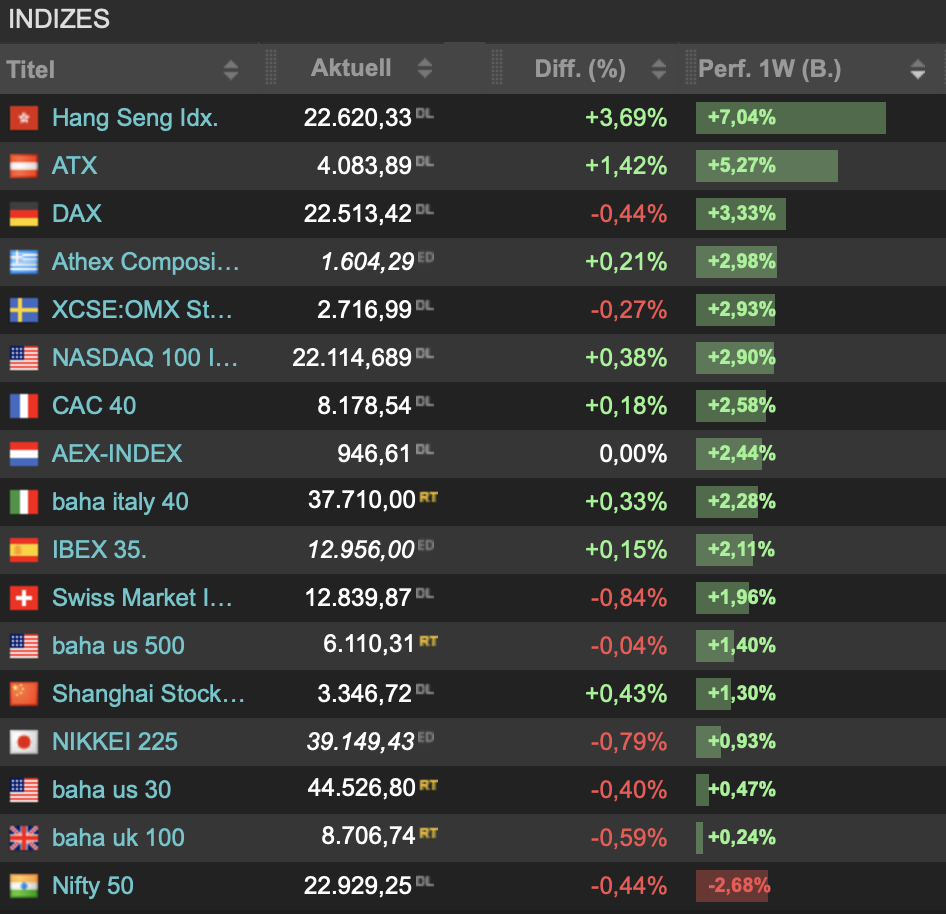Open the baha us 500 link
Screen dimensions: 946x914
[x=118, y=646]
